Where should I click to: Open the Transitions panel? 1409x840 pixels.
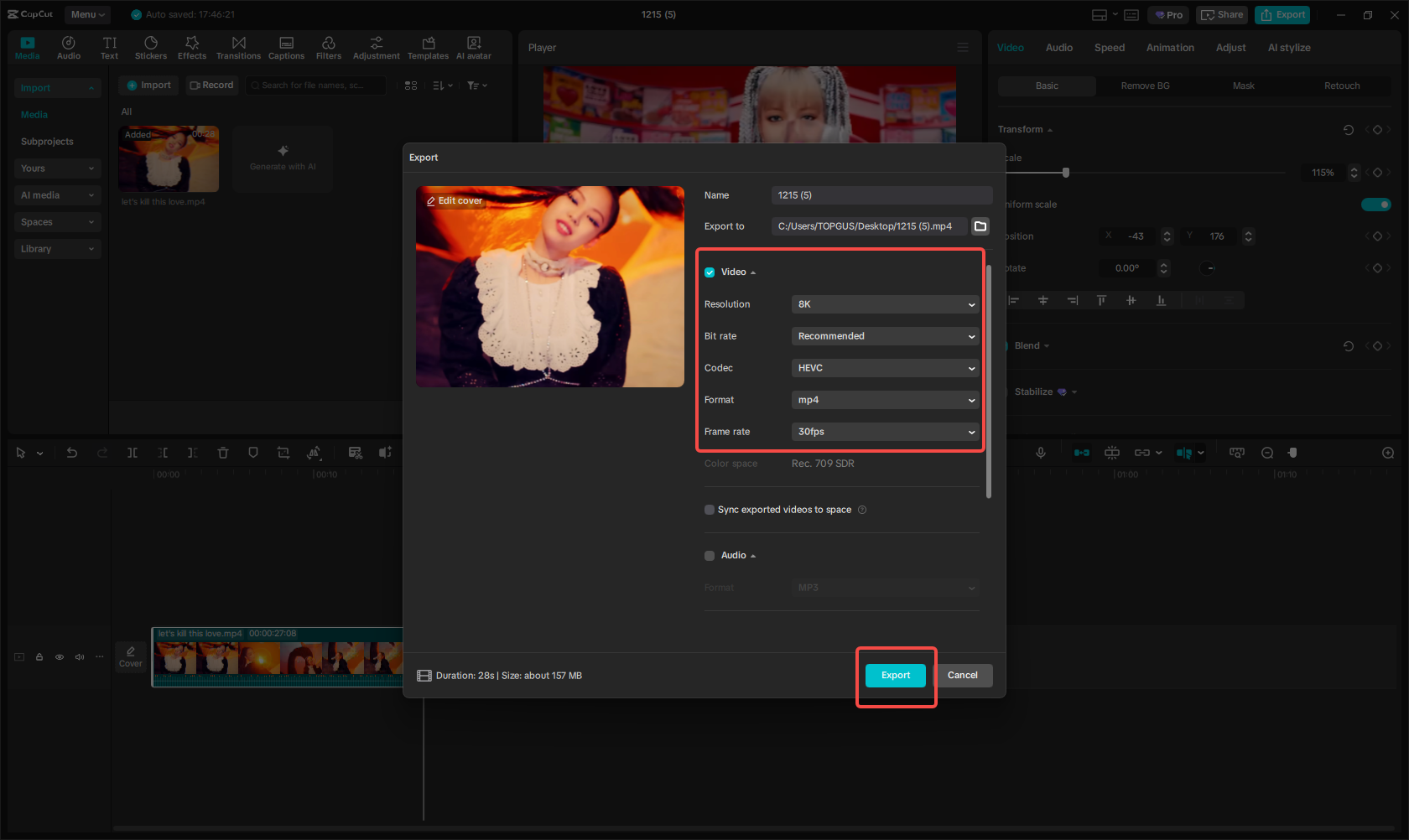click(x=238, y=47)
